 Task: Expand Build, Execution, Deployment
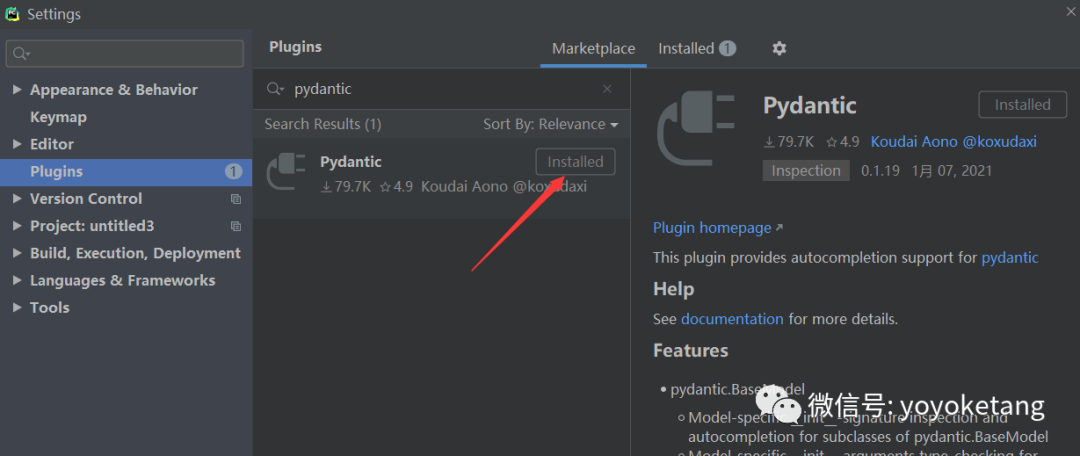click(x=17, y=253)
